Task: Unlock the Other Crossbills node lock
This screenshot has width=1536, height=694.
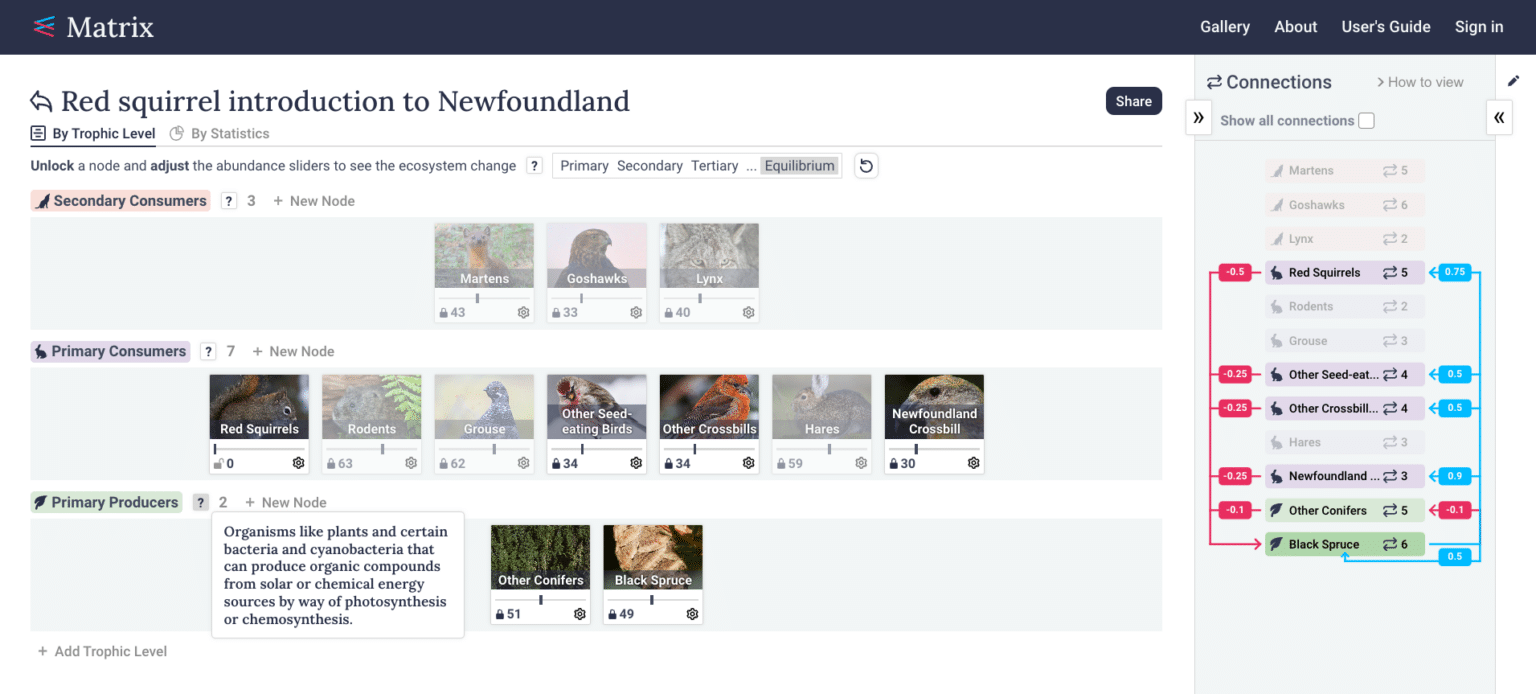Action: pyautogui.click(x=668, y=464)
